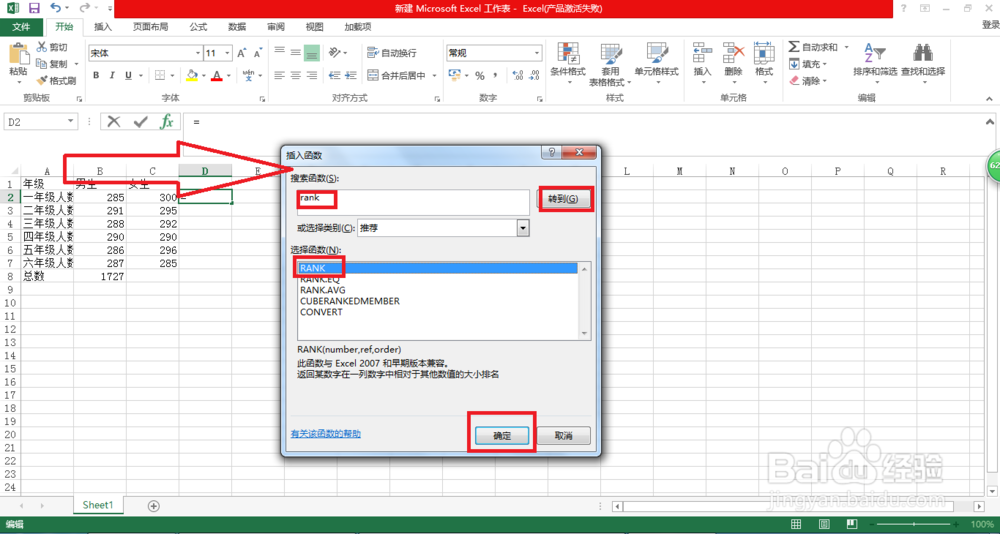1000x534 pixels.
Task: Click the Orientation text-angle icon
Action: [335, 53]
